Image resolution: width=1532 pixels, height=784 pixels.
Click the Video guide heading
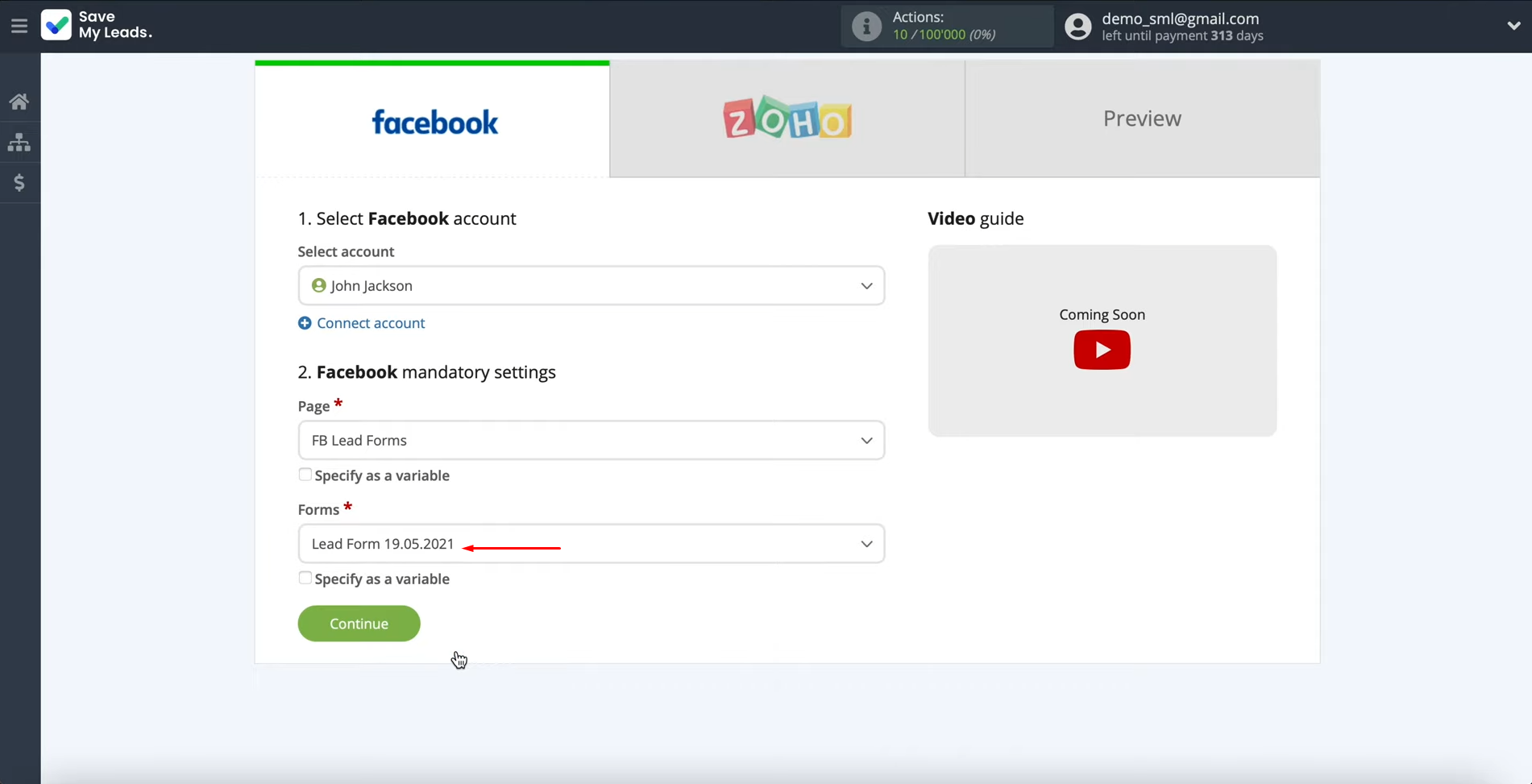[x=976, y=218]
